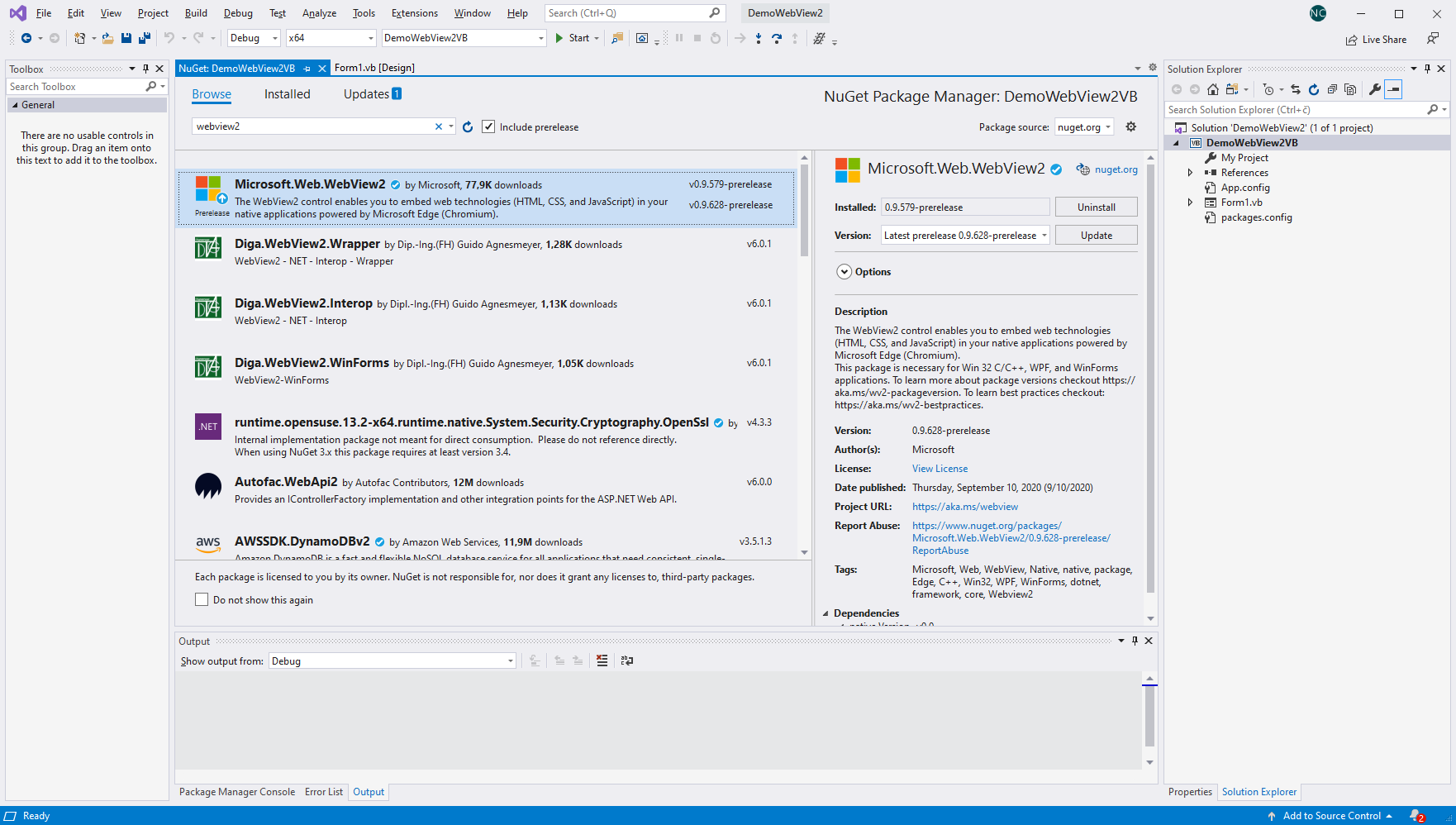Refresh NuGet package search results

tap(468, 126)
